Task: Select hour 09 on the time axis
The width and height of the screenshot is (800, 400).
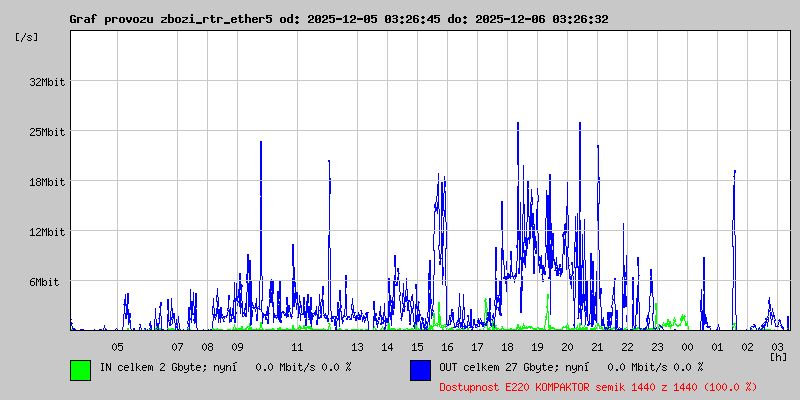Action: click(237, 347)
